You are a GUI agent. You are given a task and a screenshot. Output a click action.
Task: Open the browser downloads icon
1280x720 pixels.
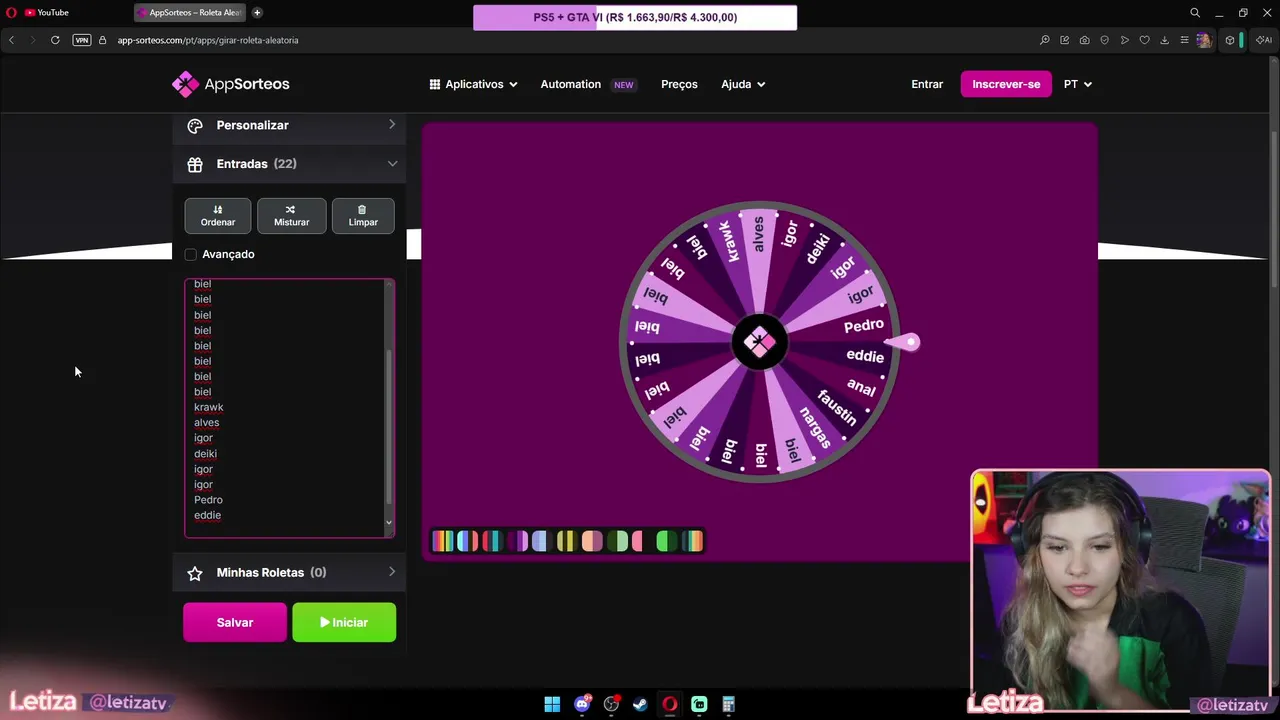(1164, 40)
